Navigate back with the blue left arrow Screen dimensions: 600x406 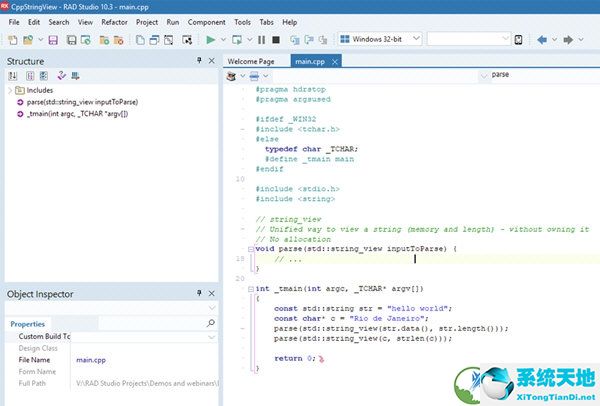[542, 40]
